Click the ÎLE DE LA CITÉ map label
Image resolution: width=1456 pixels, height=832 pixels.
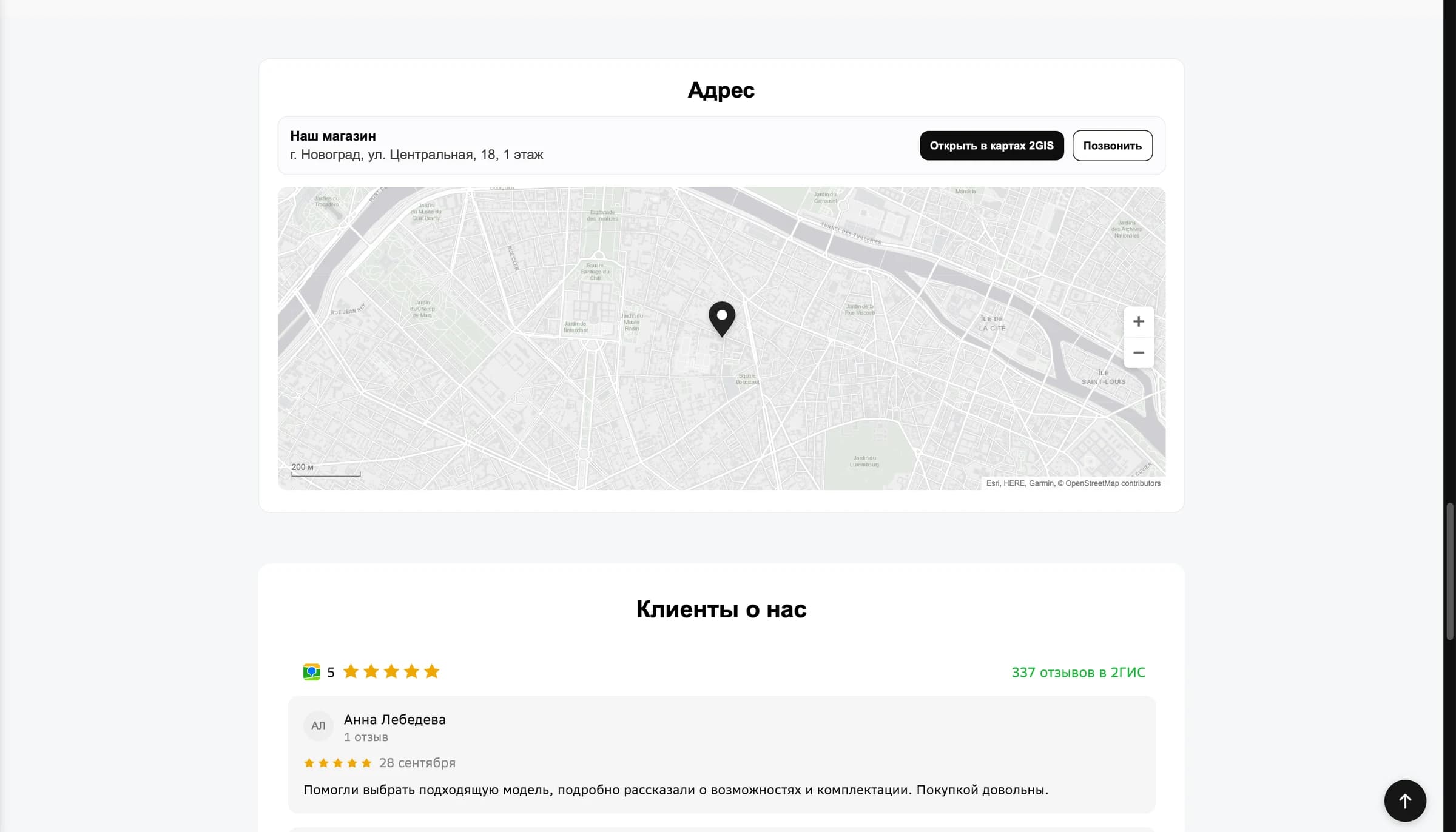coord(992,323)
